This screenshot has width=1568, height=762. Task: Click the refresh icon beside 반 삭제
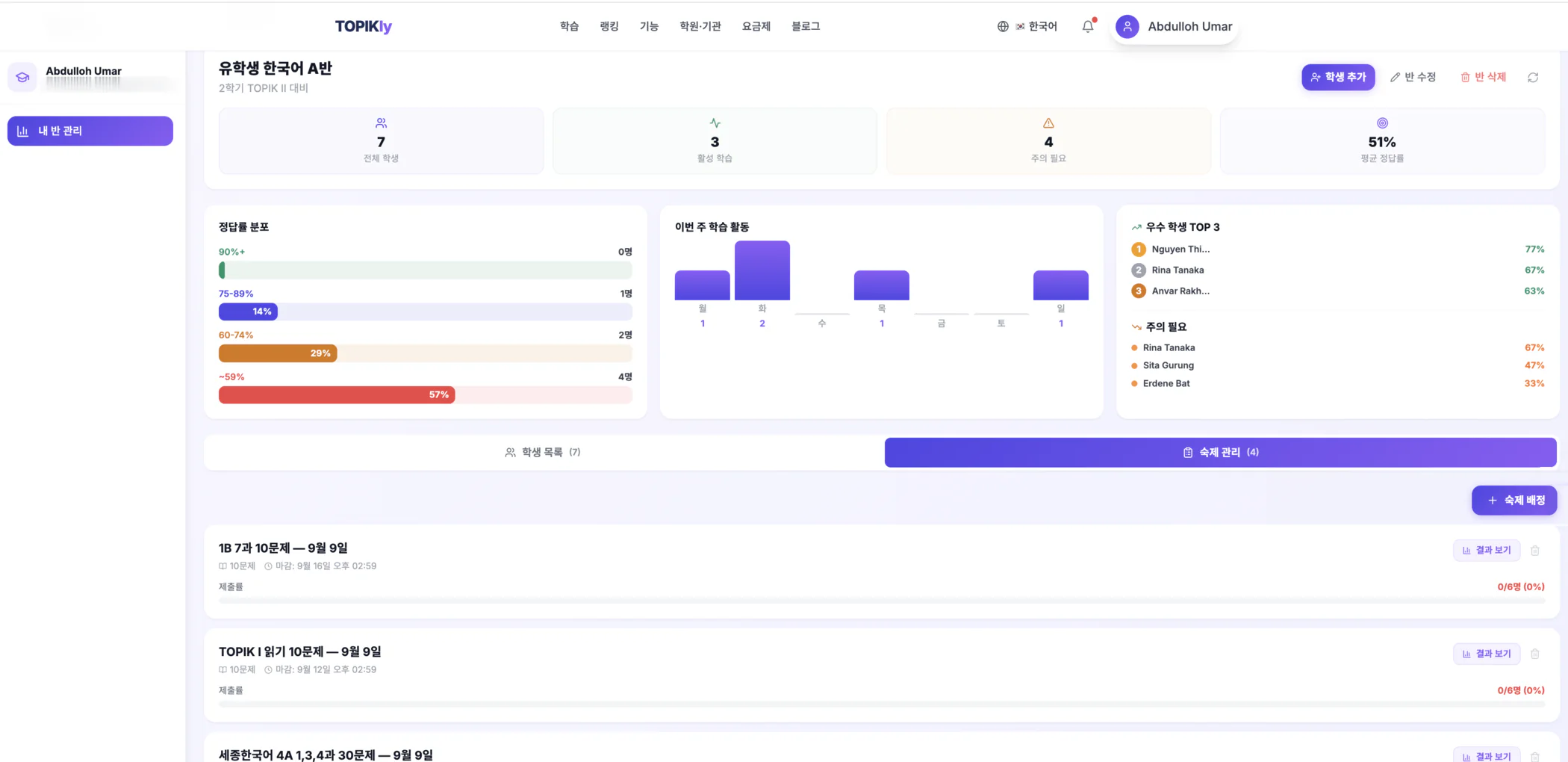[x=1533, y=78]
